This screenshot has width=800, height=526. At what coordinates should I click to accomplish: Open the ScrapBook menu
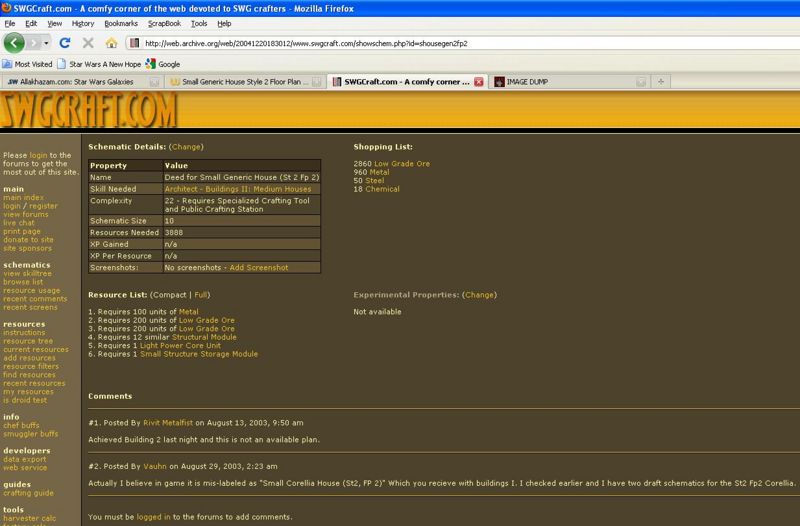pyautogui.click(x=166, y=22)
